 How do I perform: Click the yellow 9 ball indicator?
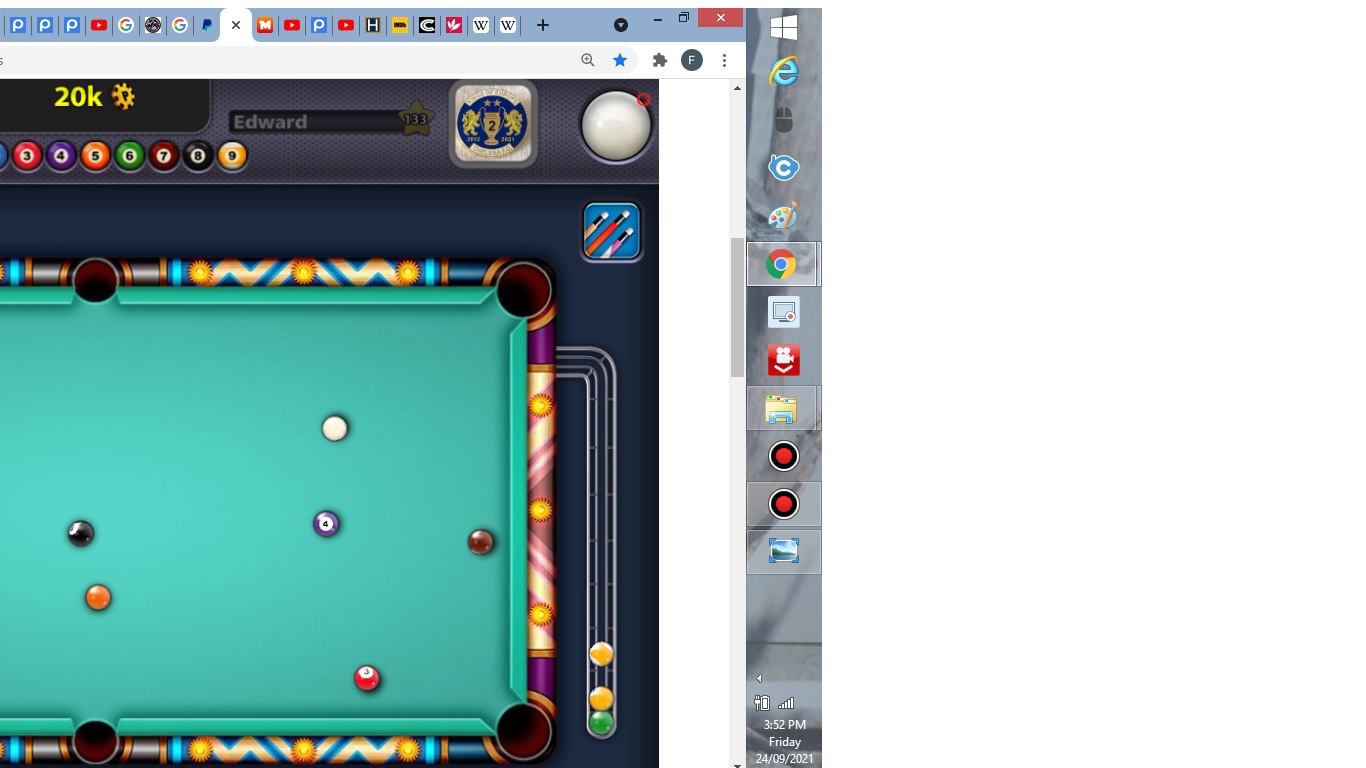pos(232,156)
